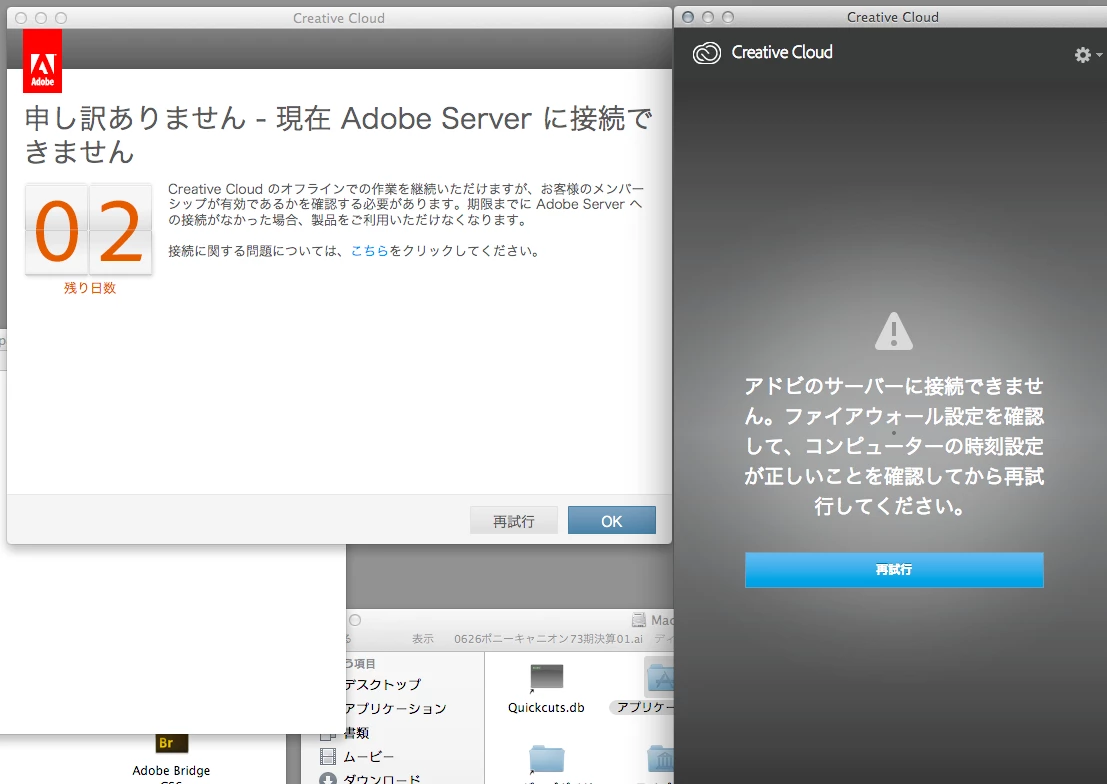Click the Adobe Bridge label text
This screenshot has height=784, width=1107.
coord(172,771)
